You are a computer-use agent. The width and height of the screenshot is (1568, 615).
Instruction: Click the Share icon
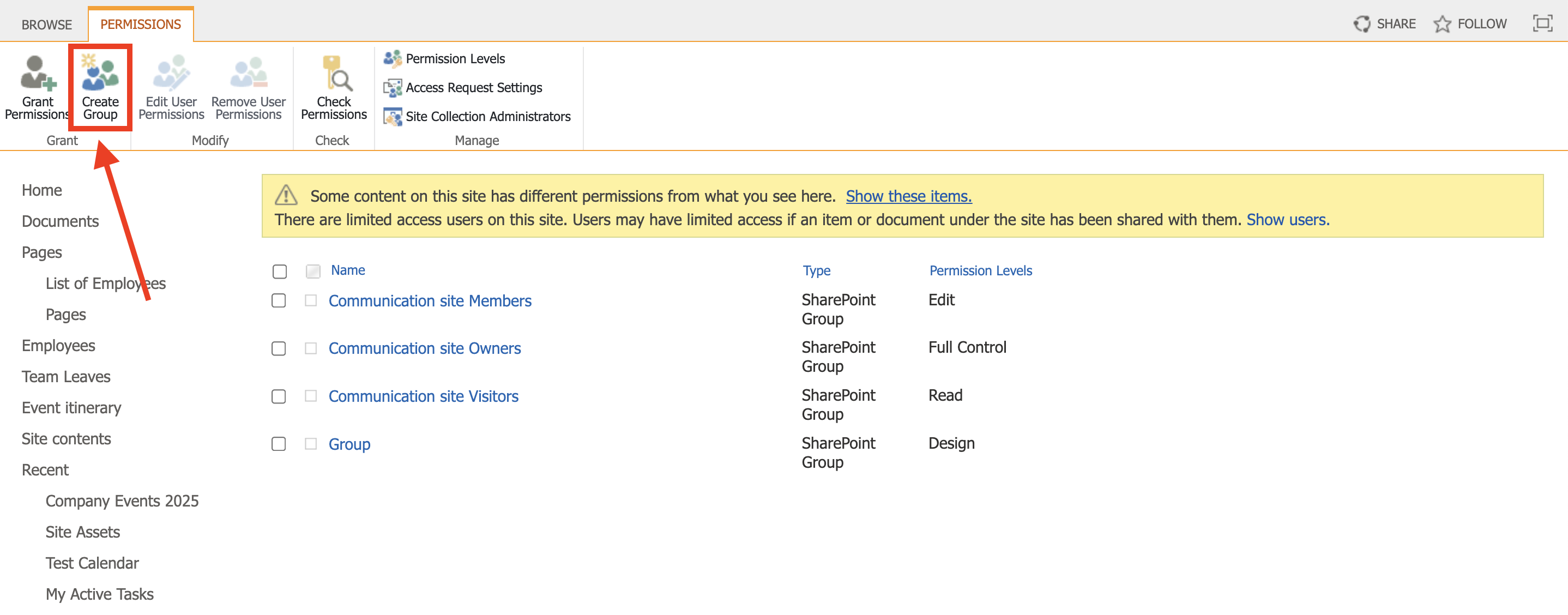1362,24
